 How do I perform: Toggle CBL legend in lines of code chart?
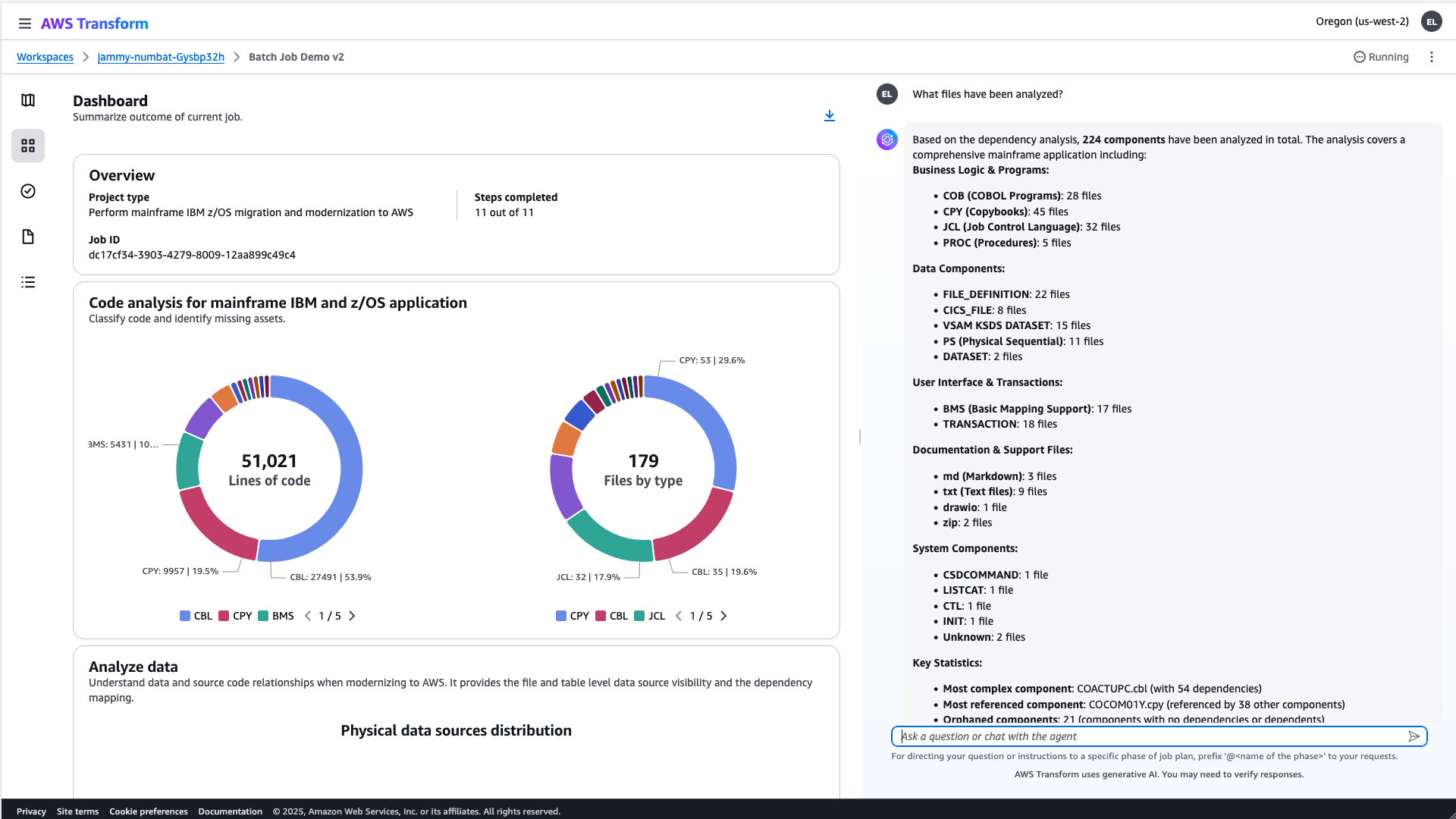coord(196,616)
